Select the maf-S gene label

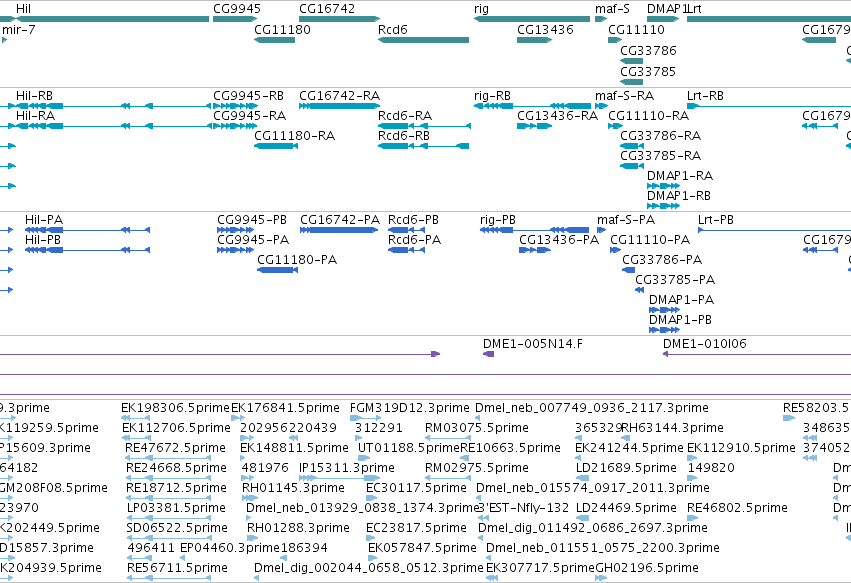click(612, 9)
